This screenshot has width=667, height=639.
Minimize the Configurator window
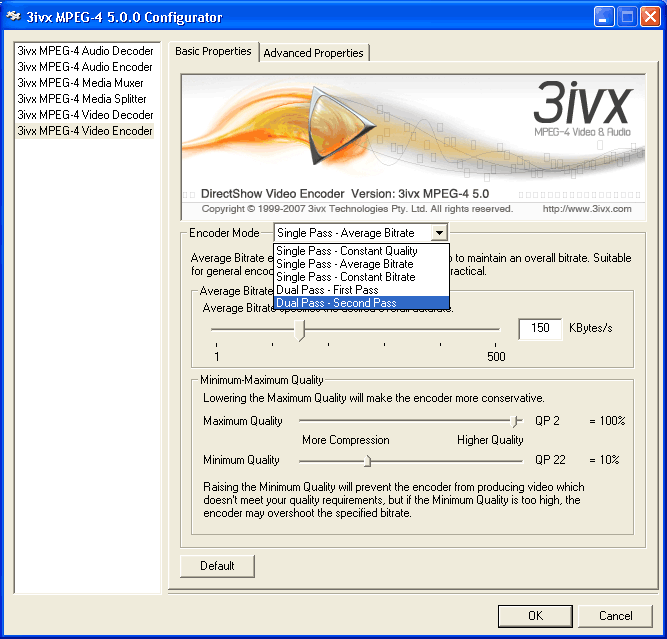point(604,17)
